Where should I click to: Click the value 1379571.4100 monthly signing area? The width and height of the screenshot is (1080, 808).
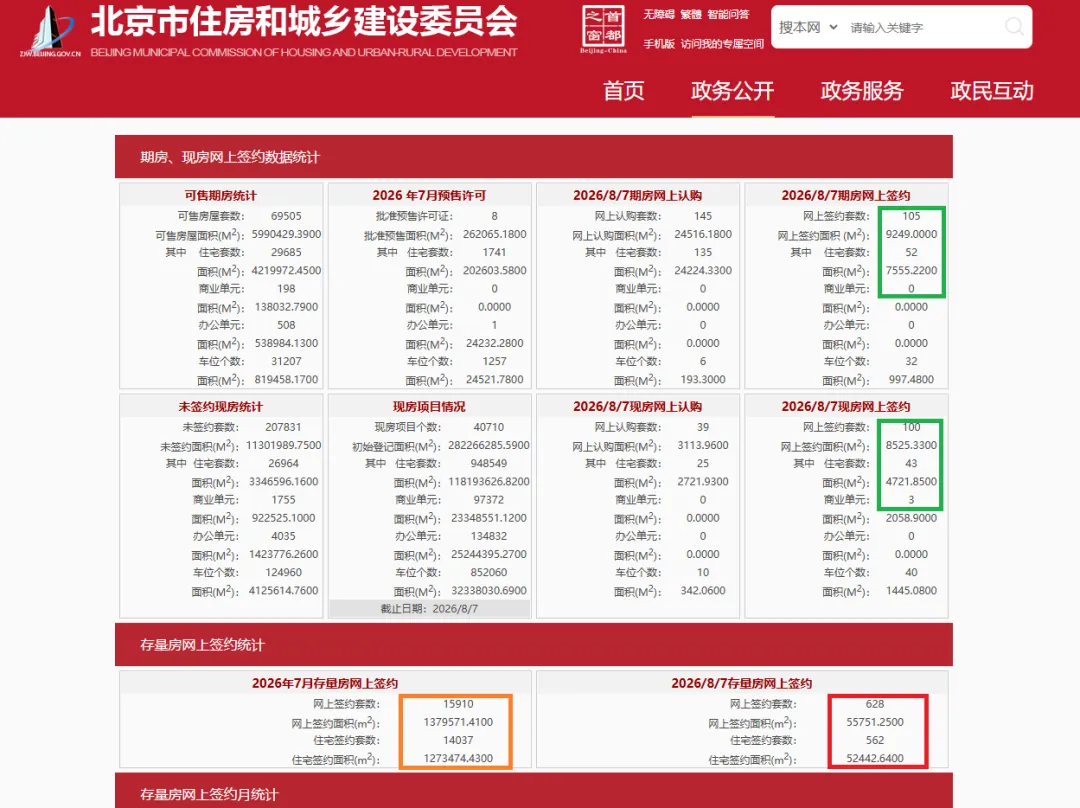tap(458, 722)
